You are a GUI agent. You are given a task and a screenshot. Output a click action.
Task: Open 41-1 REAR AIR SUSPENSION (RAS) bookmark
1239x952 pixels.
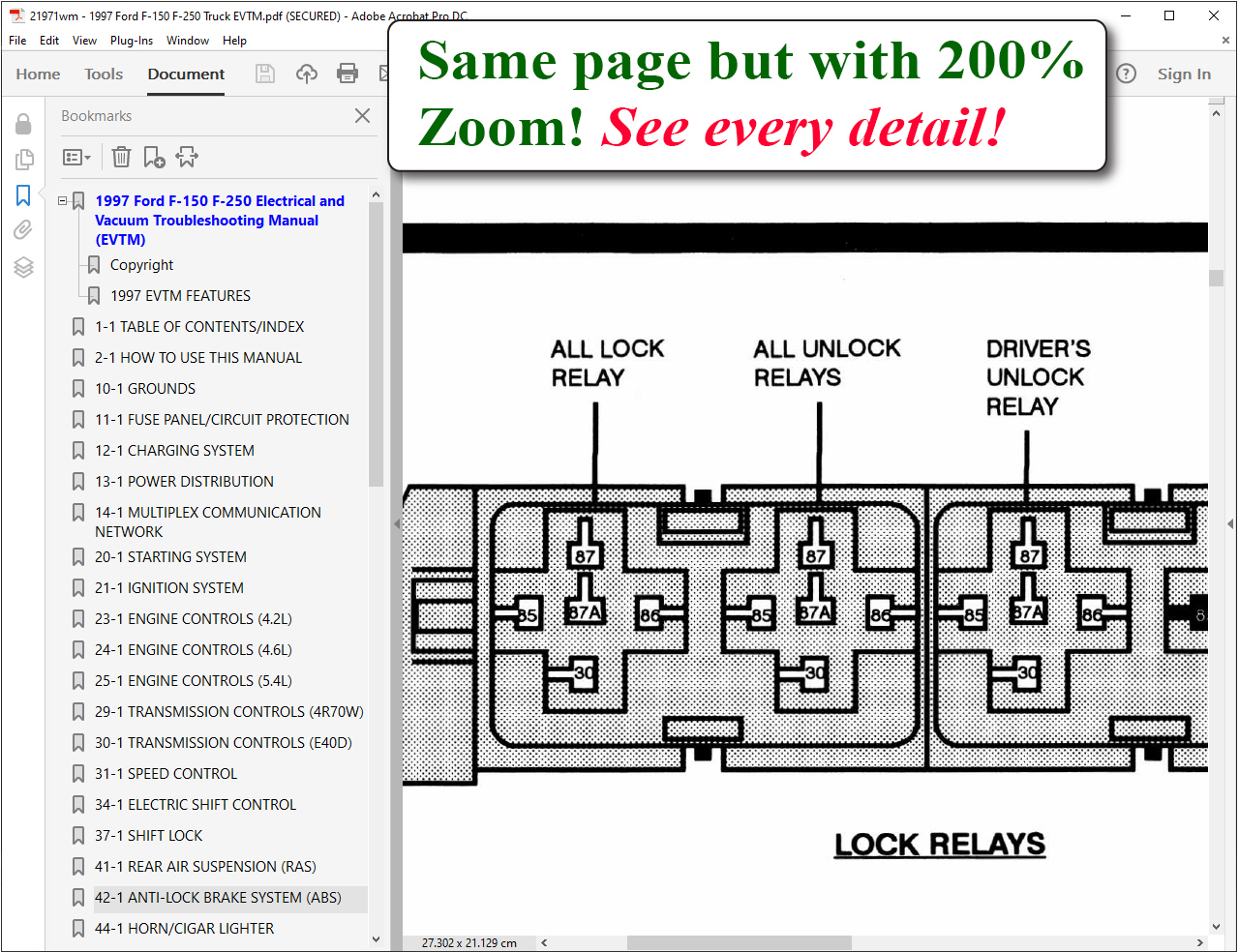click(205, 867)
